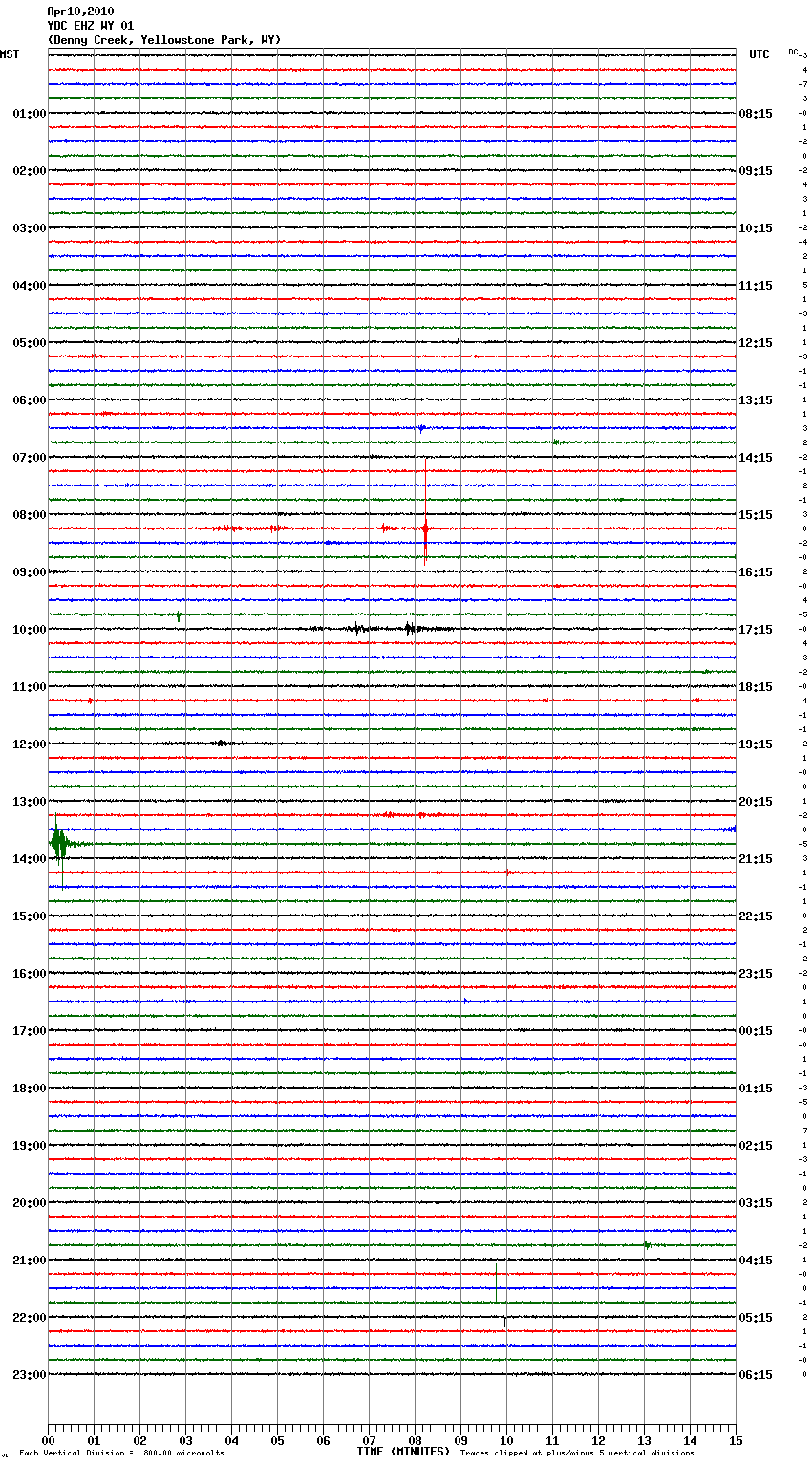Select the 01:00 MST time label

click(x=30, y=114)
